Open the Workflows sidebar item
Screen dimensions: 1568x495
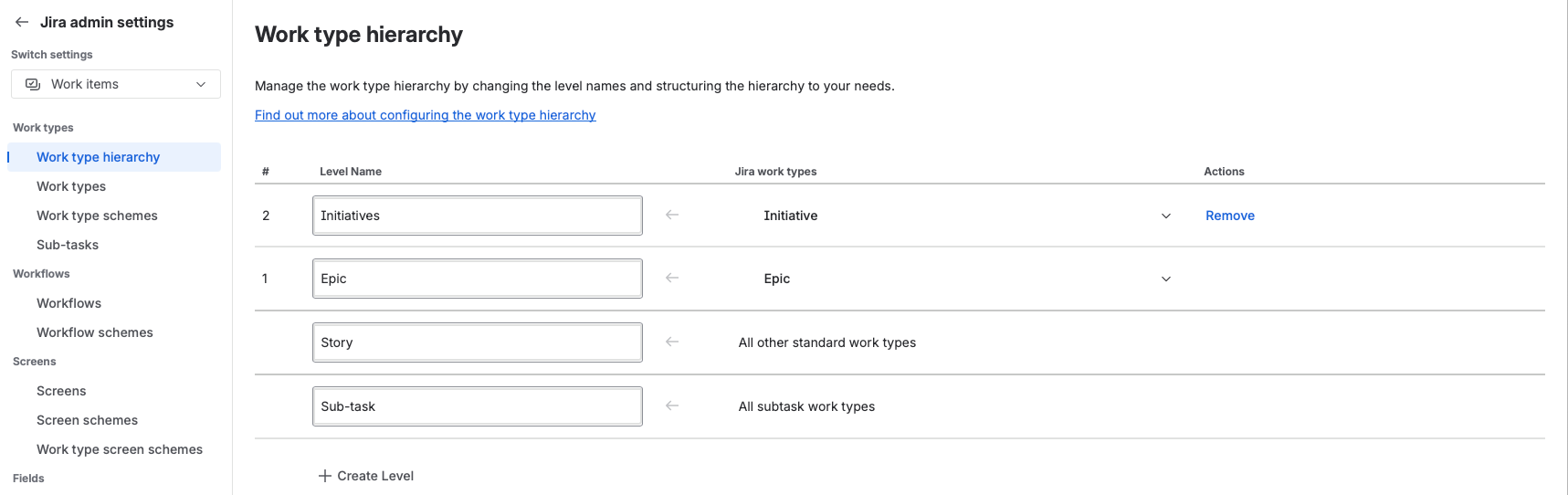tap(68, 303)
